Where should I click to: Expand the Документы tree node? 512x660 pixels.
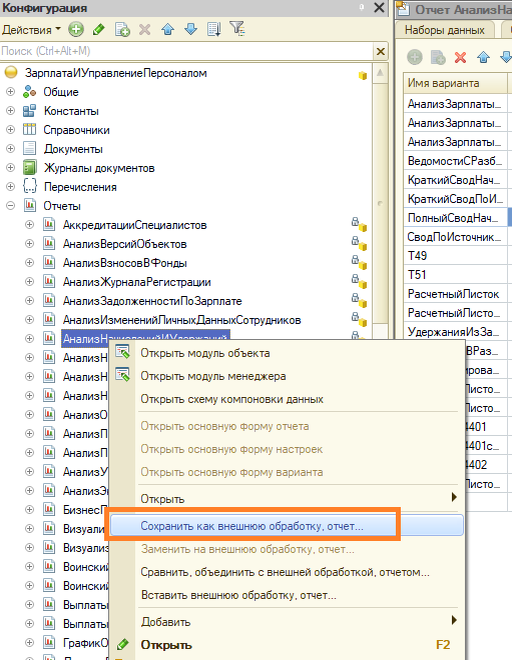click(11, 149)
